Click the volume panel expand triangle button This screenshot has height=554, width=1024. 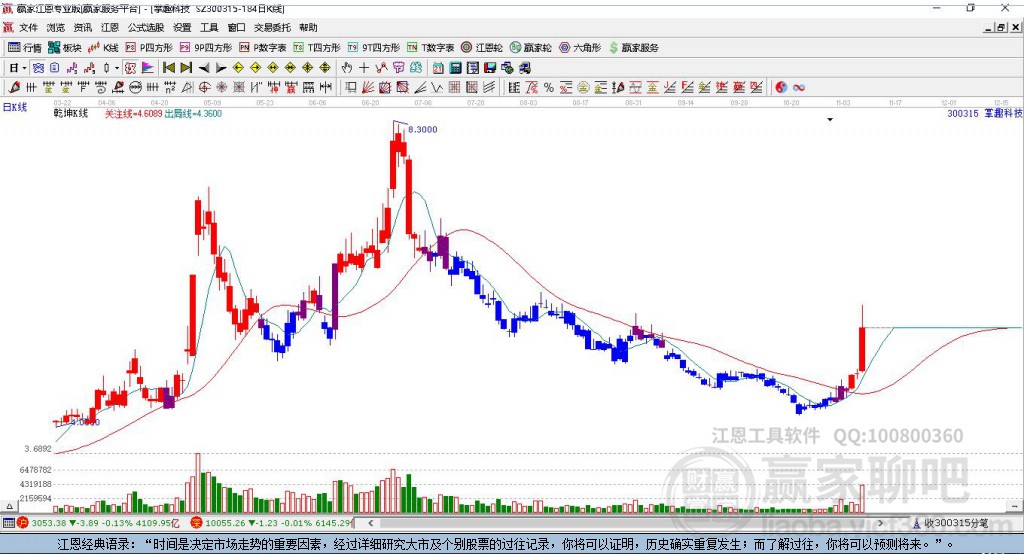point(9,506)
